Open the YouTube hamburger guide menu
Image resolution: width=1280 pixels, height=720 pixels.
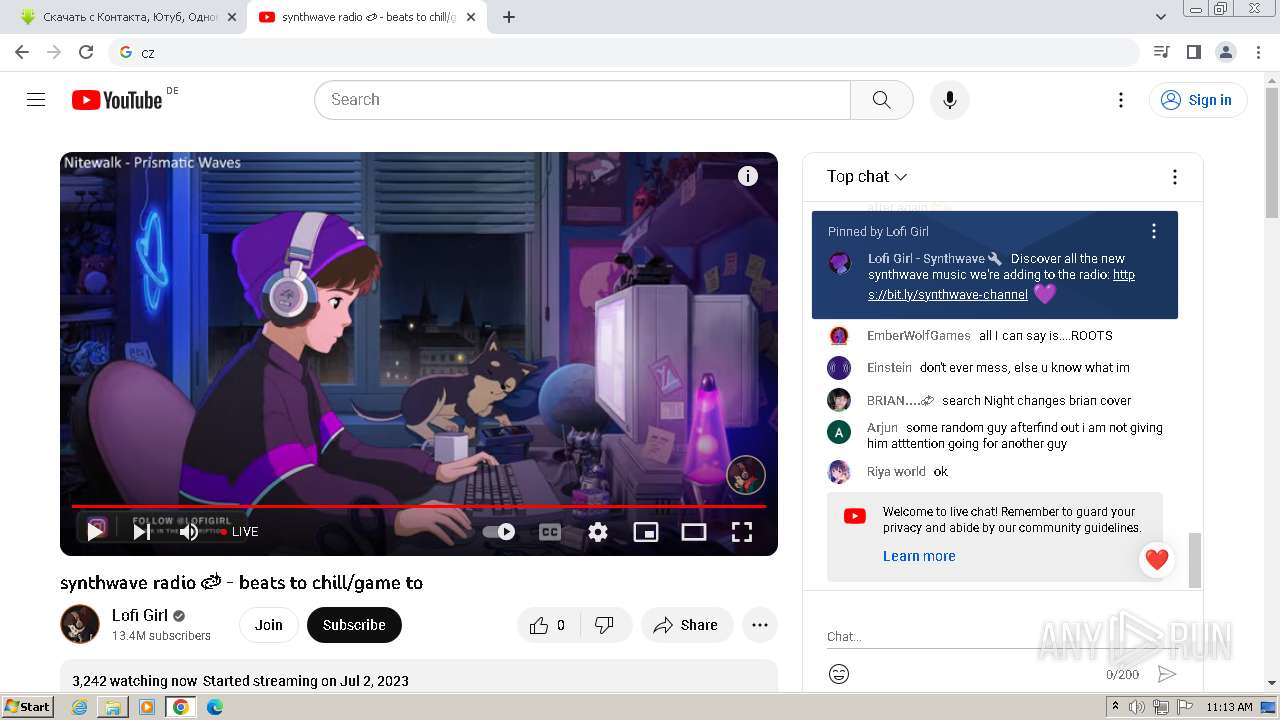click(36, 100)
